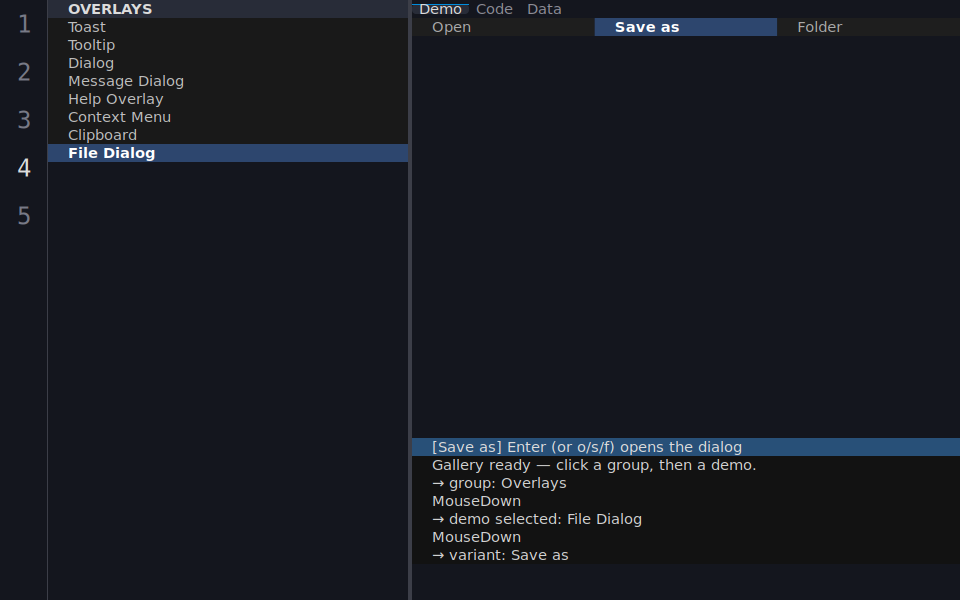The height and width of the screenshot is (600, 960).
Task: Open the Help Overlay demo
Action: coord(228,99)
